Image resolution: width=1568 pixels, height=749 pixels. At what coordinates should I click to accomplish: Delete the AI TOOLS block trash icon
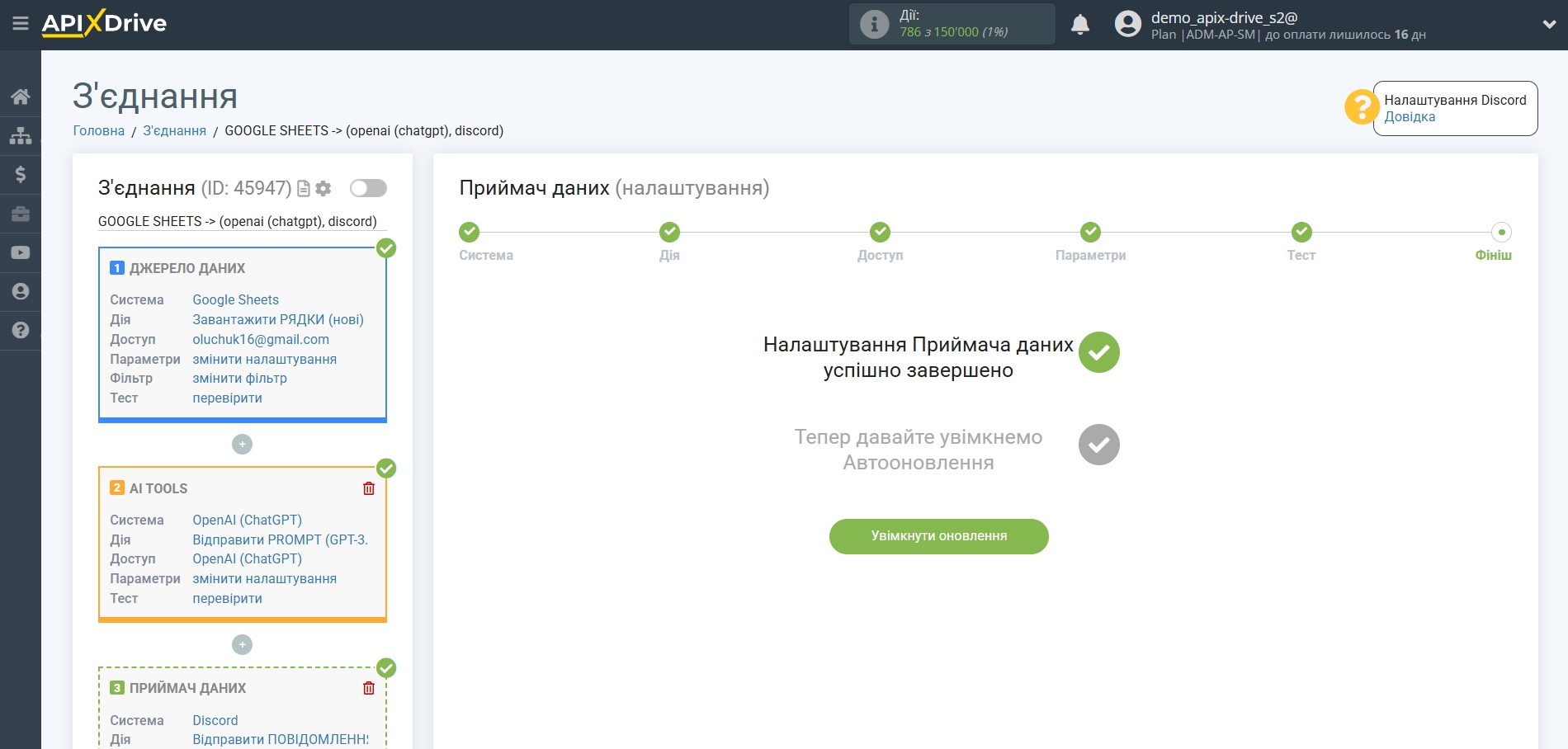369,488
